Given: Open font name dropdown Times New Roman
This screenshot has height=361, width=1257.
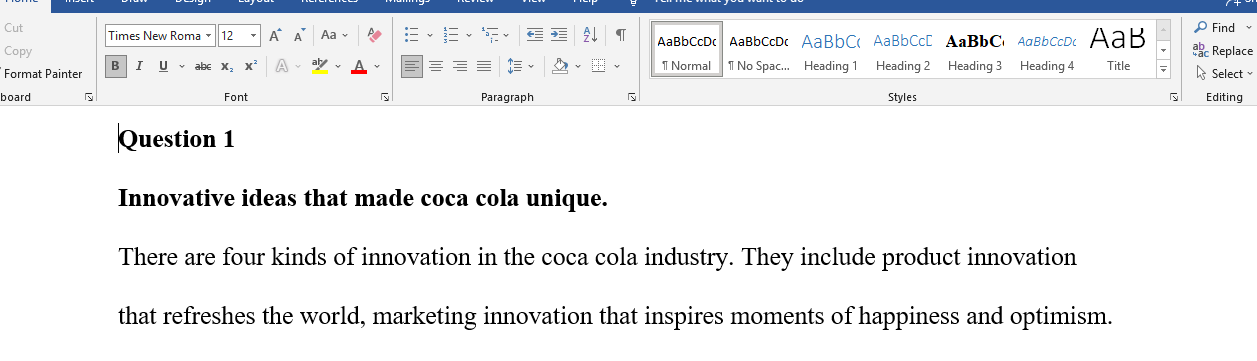Looking at the screenshot, I should [208, 35].
